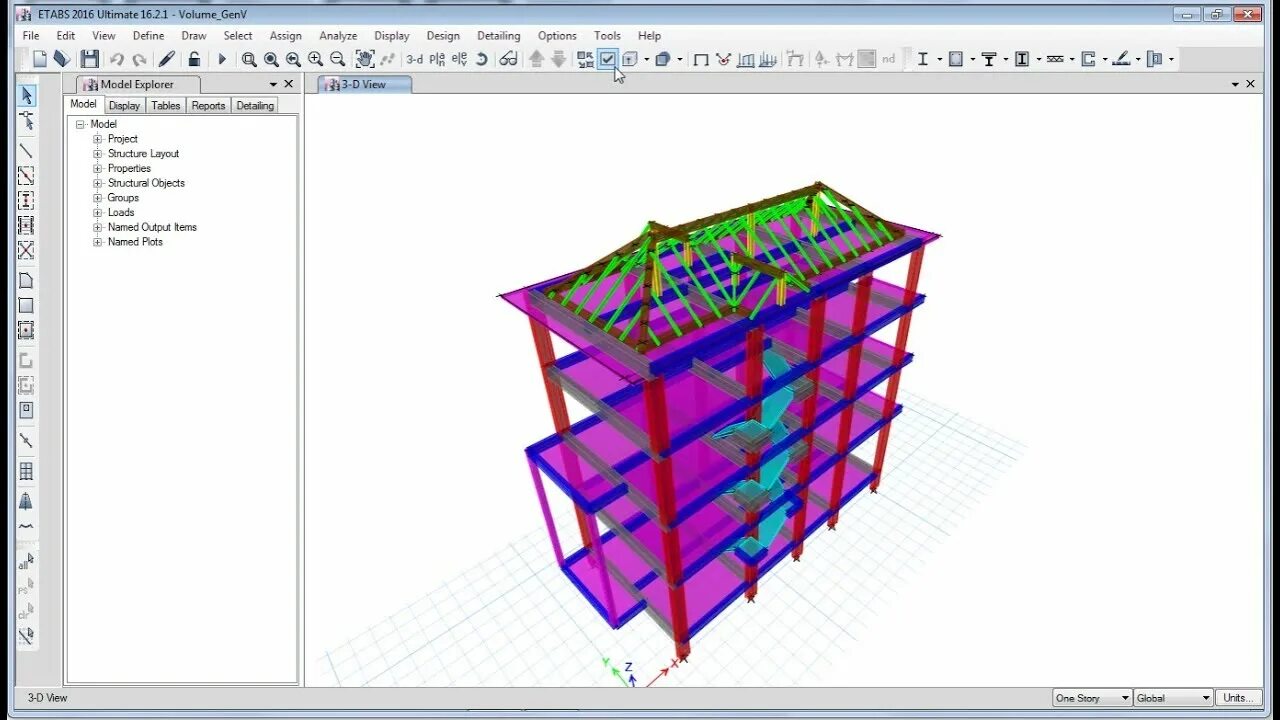
Task: Move down in list arrow icon
Action: click(558, 59)
